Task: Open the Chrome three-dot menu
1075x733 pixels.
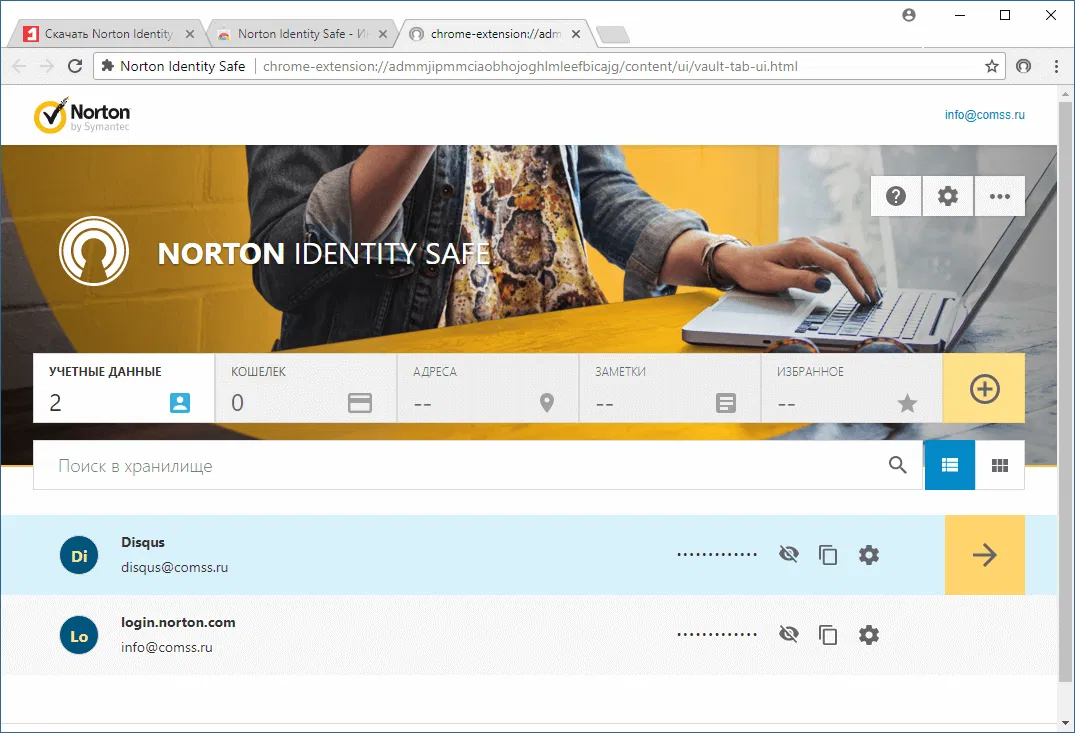Action: pyautogui.click(x=1056, y=66)
